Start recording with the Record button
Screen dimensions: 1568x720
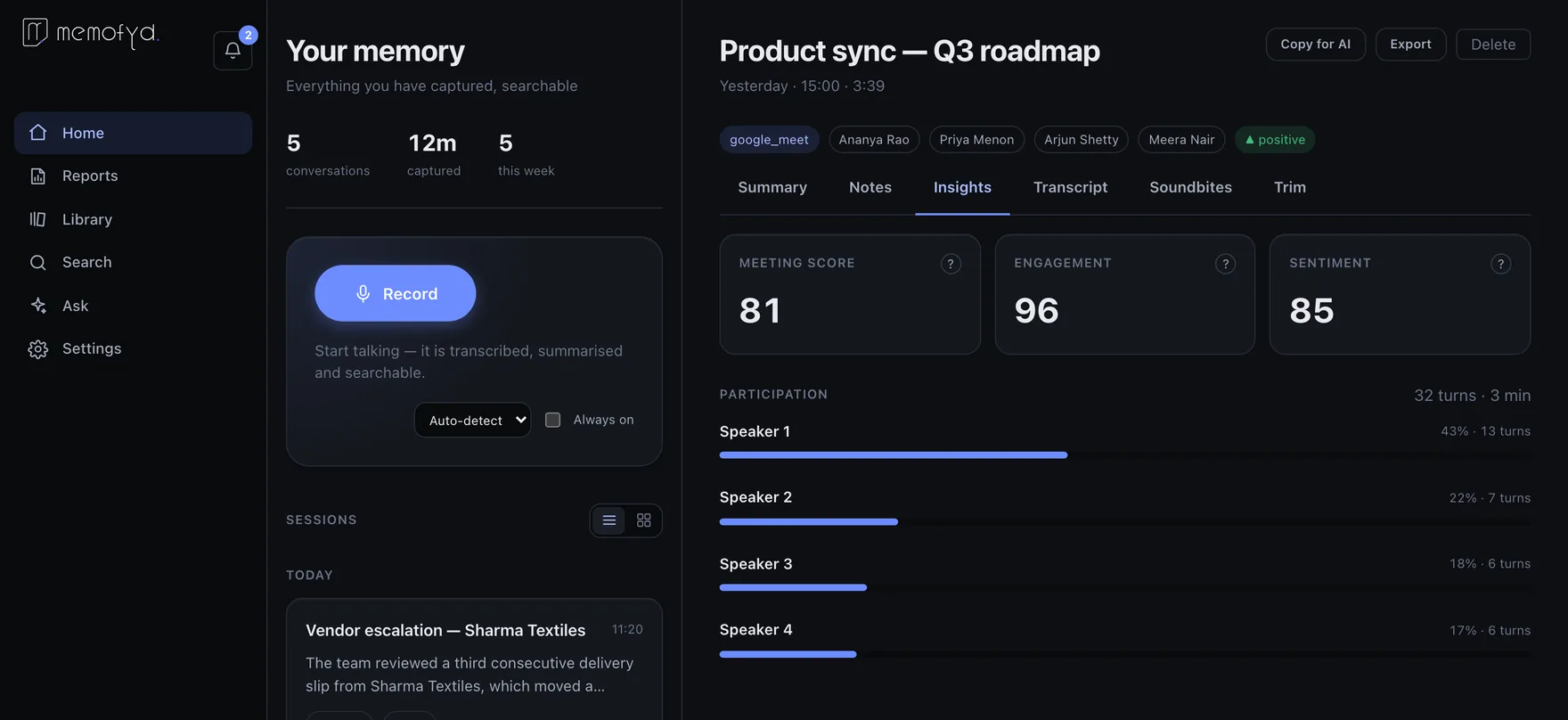(x=396, y=293)
